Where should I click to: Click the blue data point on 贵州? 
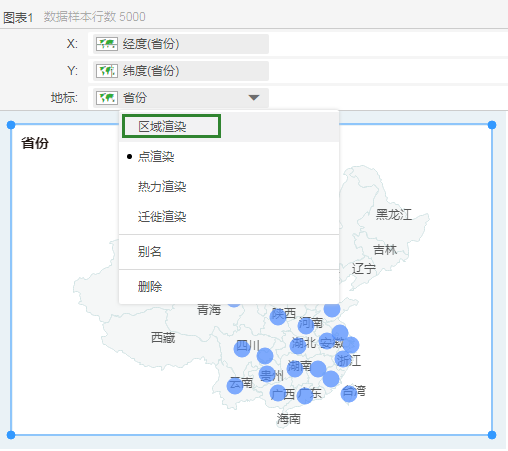pyautogui.click(x=267, y=374)
